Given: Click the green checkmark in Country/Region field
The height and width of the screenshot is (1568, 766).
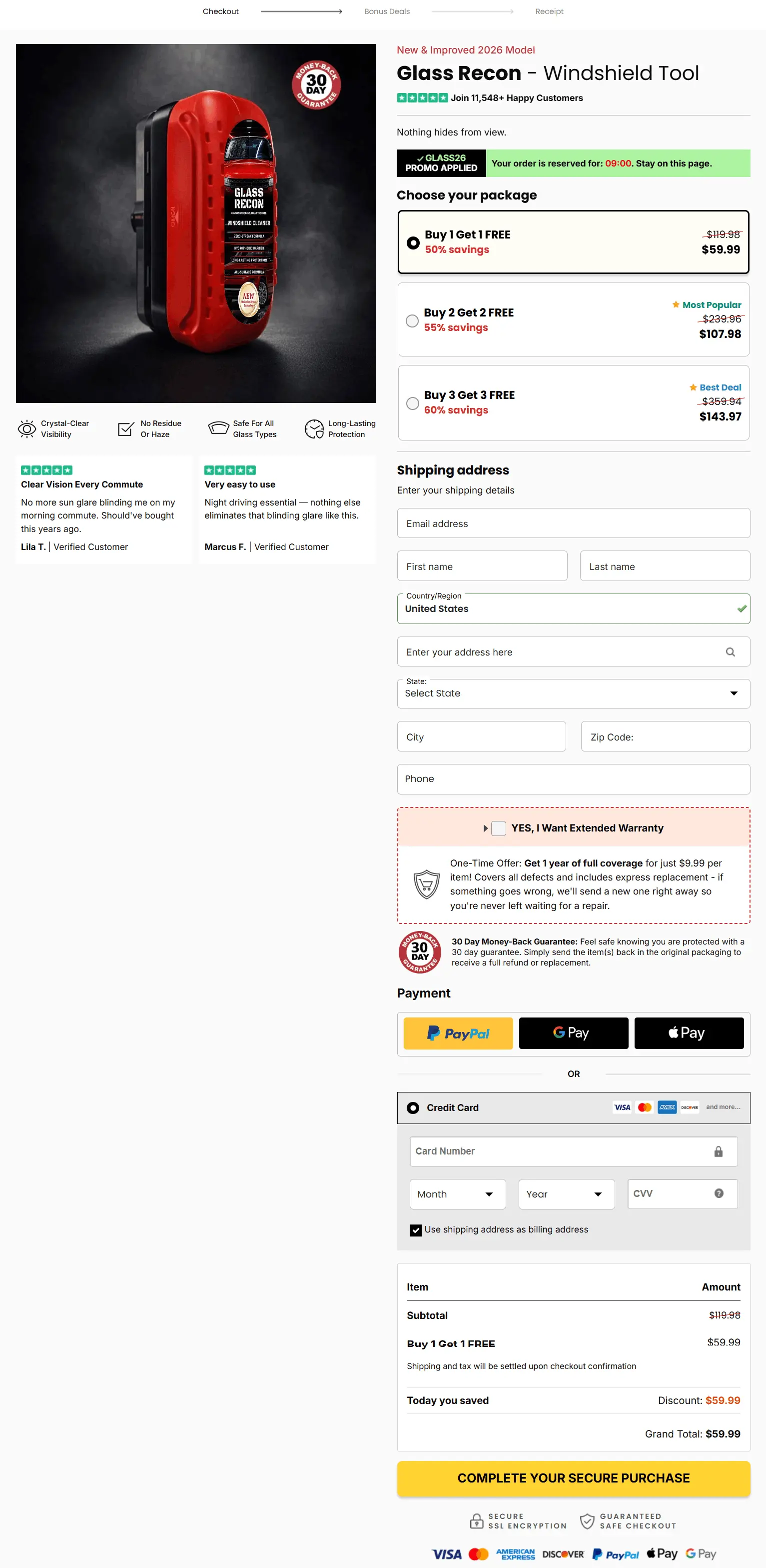Looking at the screenshot, I should pyautogui.click(x=742, y=608).
